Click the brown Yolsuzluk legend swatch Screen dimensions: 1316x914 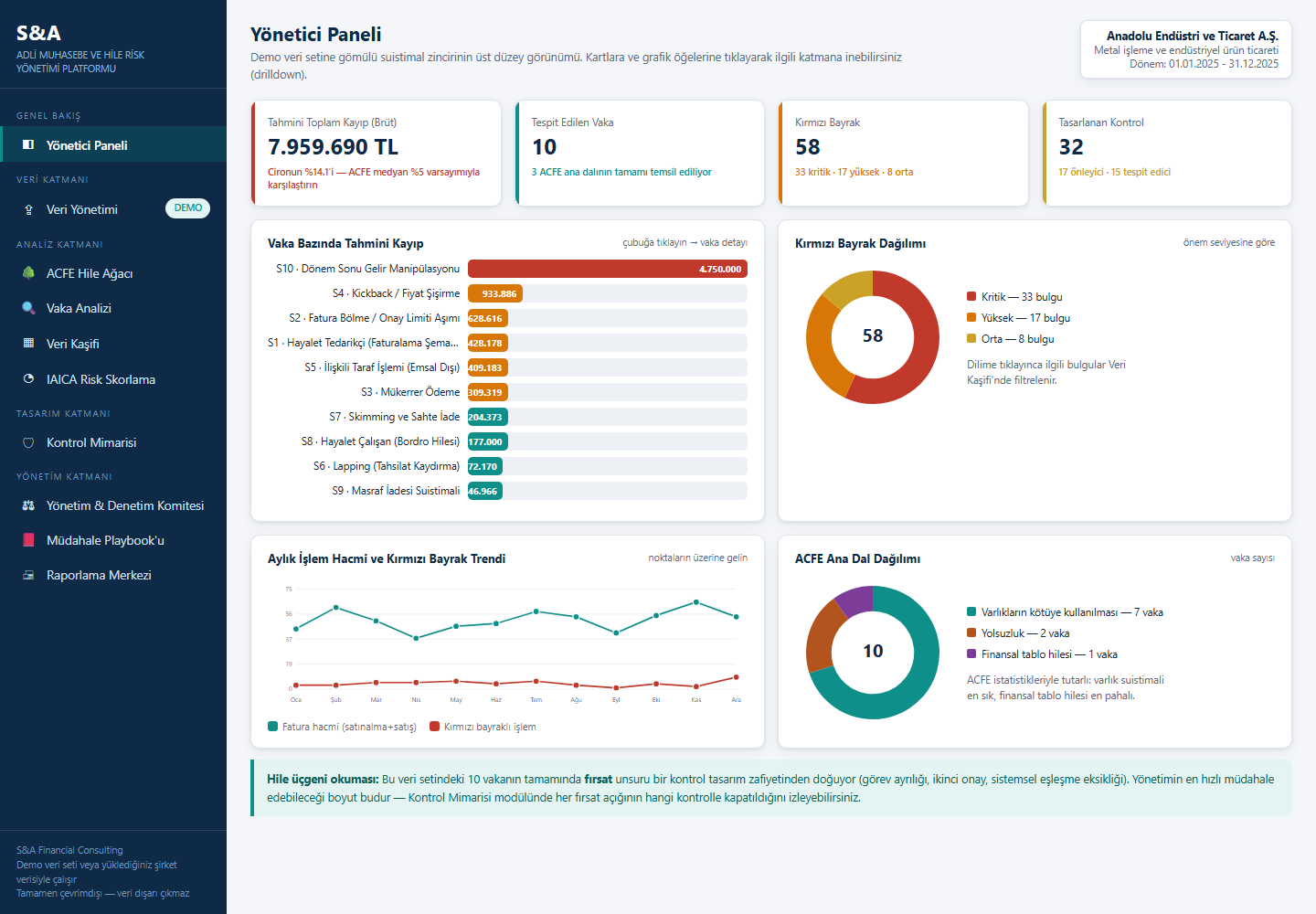pos(971,633)
